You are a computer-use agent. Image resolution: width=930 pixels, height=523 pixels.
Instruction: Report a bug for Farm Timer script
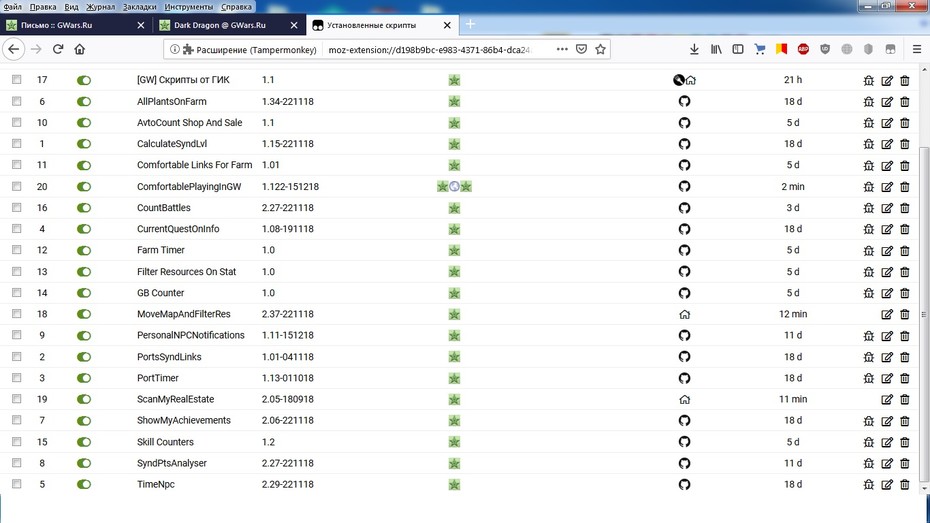(868, 250)
